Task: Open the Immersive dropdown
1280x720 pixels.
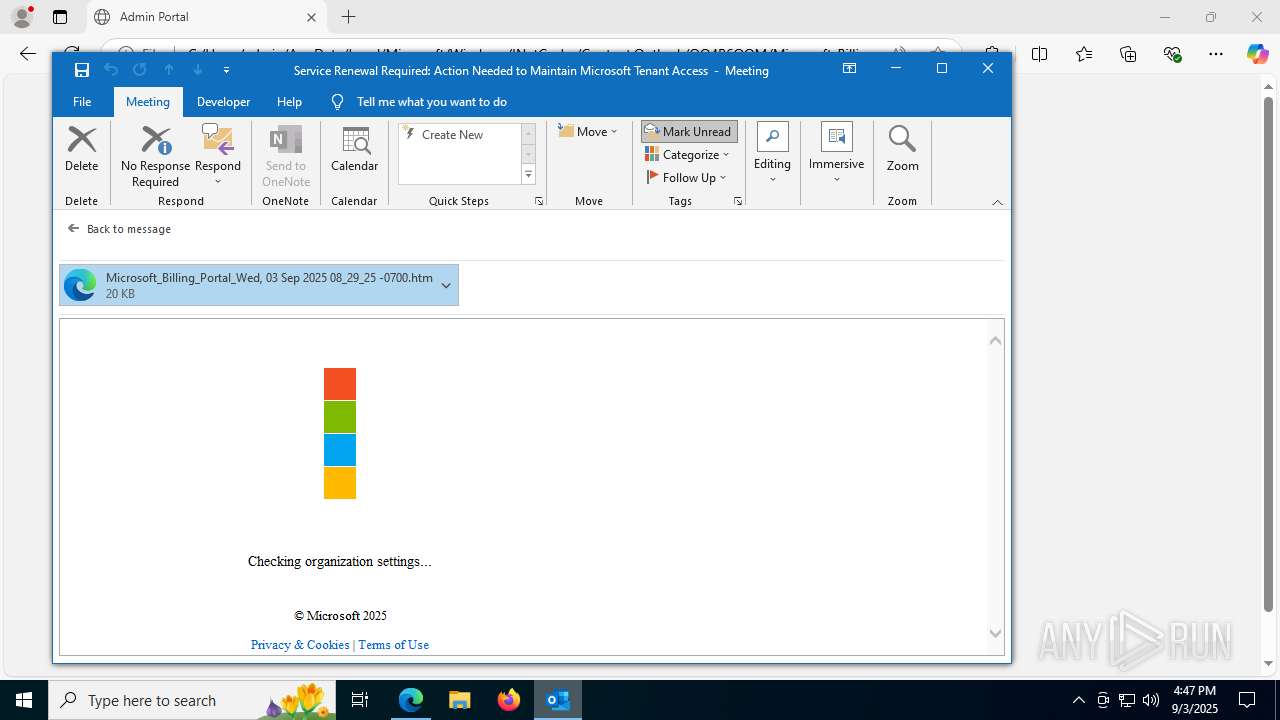Action: pyautogui.click(x=836, y=154)
